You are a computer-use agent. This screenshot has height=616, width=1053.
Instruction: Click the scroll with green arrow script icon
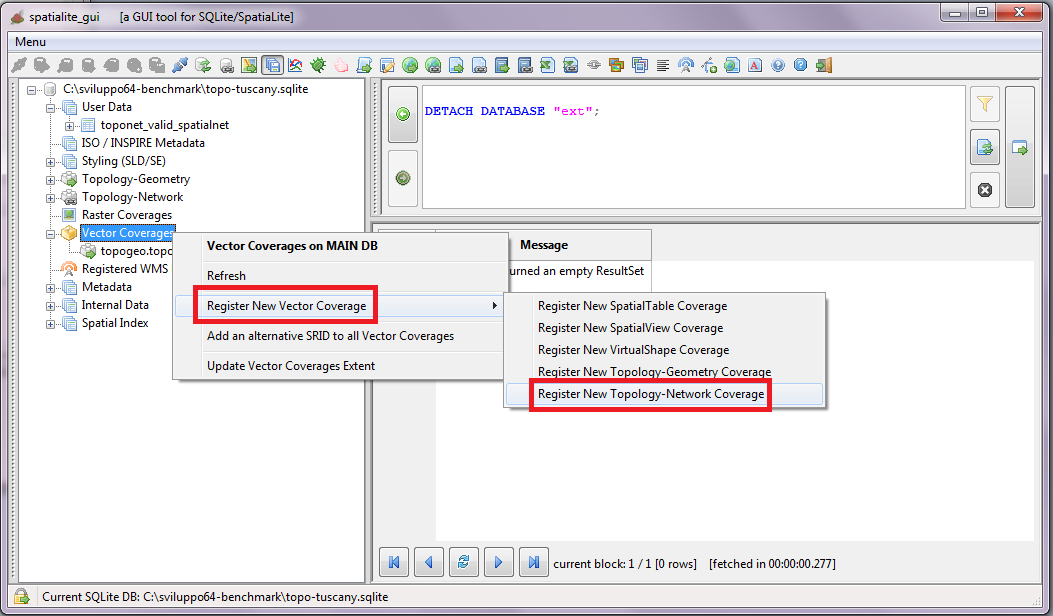click(364, 65)
